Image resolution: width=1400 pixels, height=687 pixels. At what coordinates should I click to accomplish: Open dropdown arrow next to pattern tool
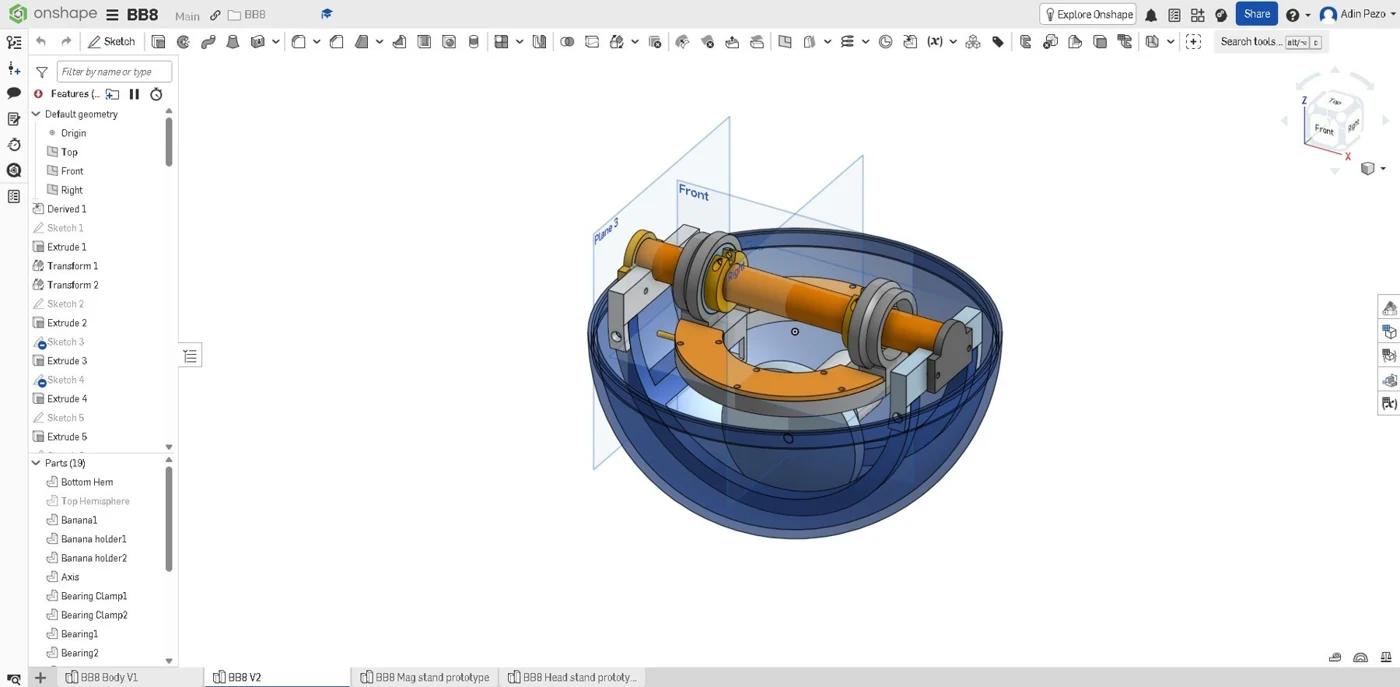click(x=520, y=42)
